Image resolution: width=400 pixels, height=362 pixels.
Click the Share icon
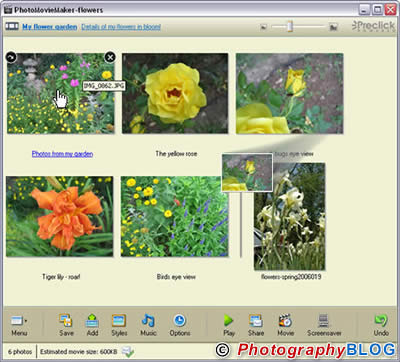[x=256, y=321]
